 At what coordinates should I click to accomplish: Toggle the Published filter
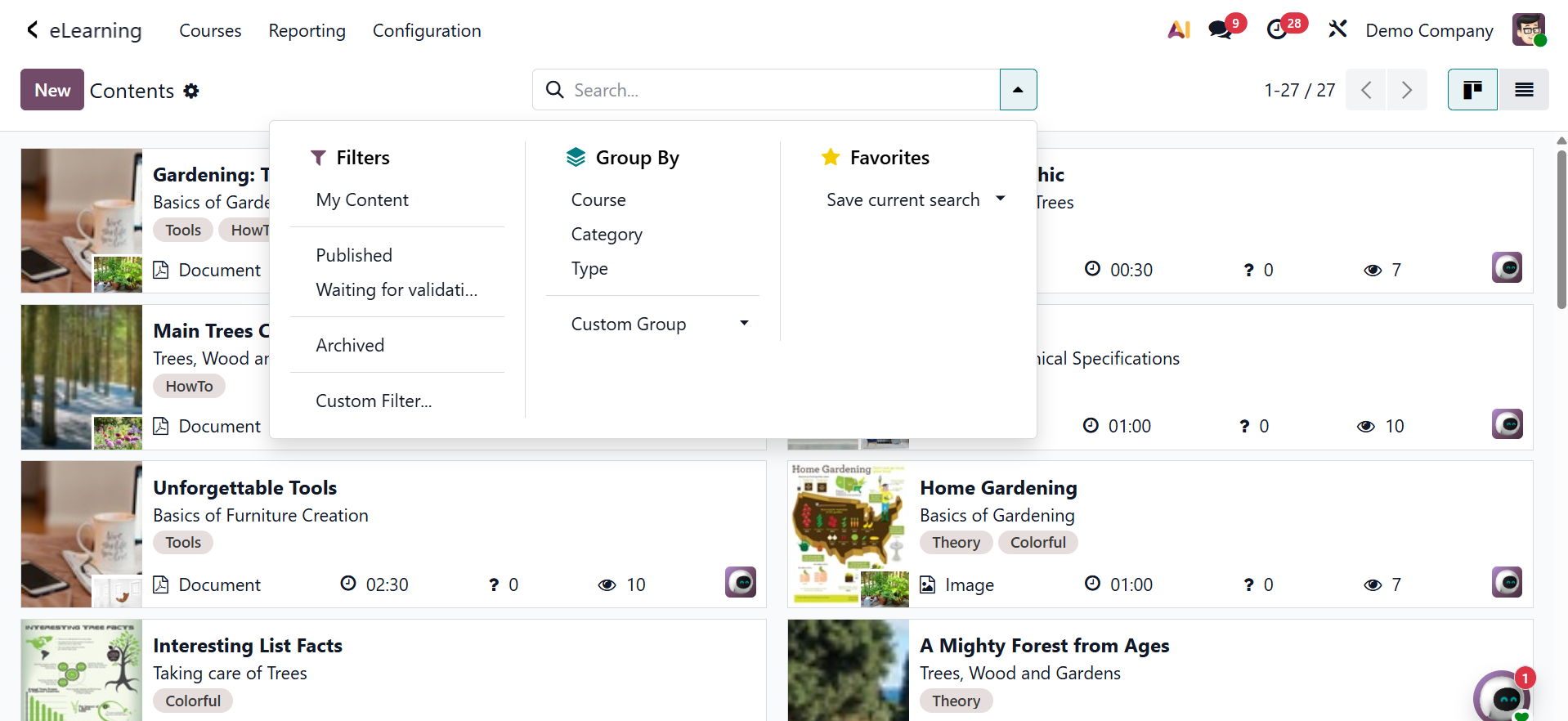354,256
